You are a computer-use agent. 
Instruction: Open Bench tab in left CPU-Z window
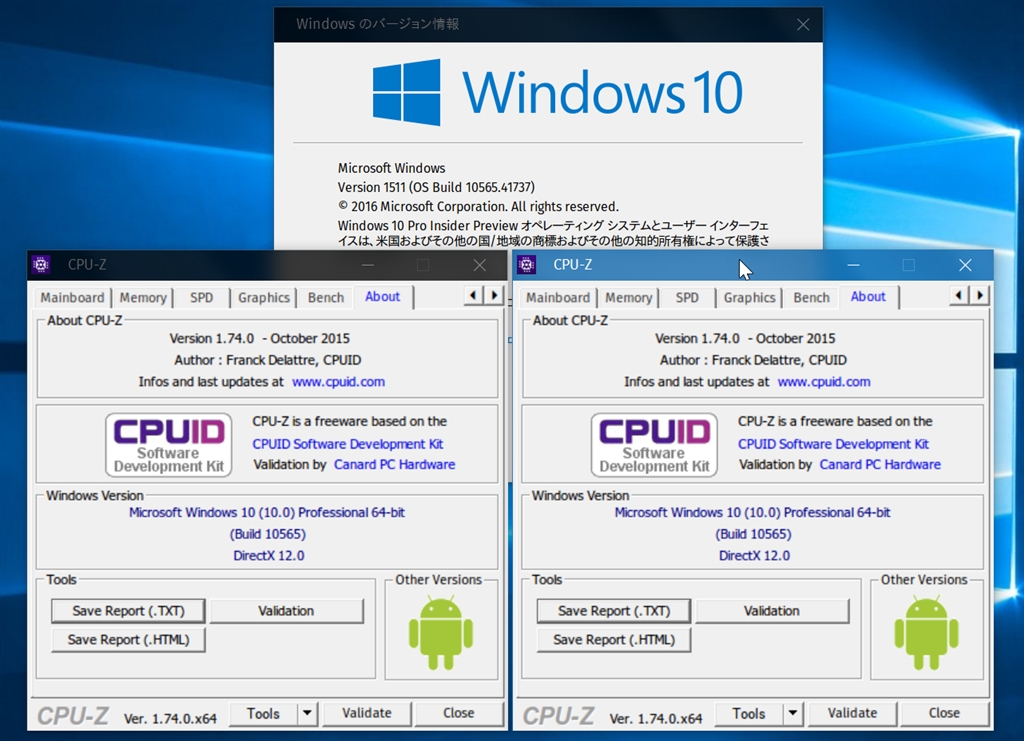tap(325, 298)
